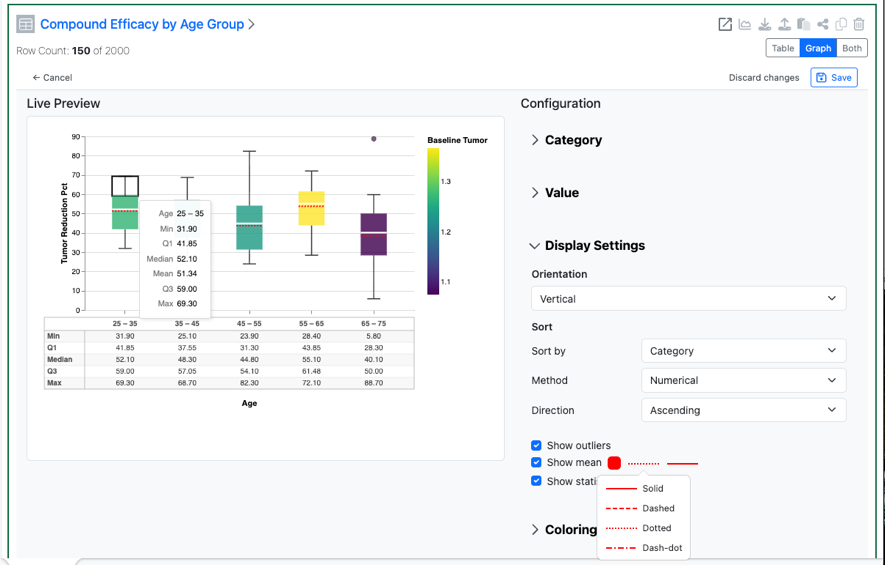Open the red mean color swatch
This screenshot has height=565, width=885.
pyautogui.click(x=614, y=463)
